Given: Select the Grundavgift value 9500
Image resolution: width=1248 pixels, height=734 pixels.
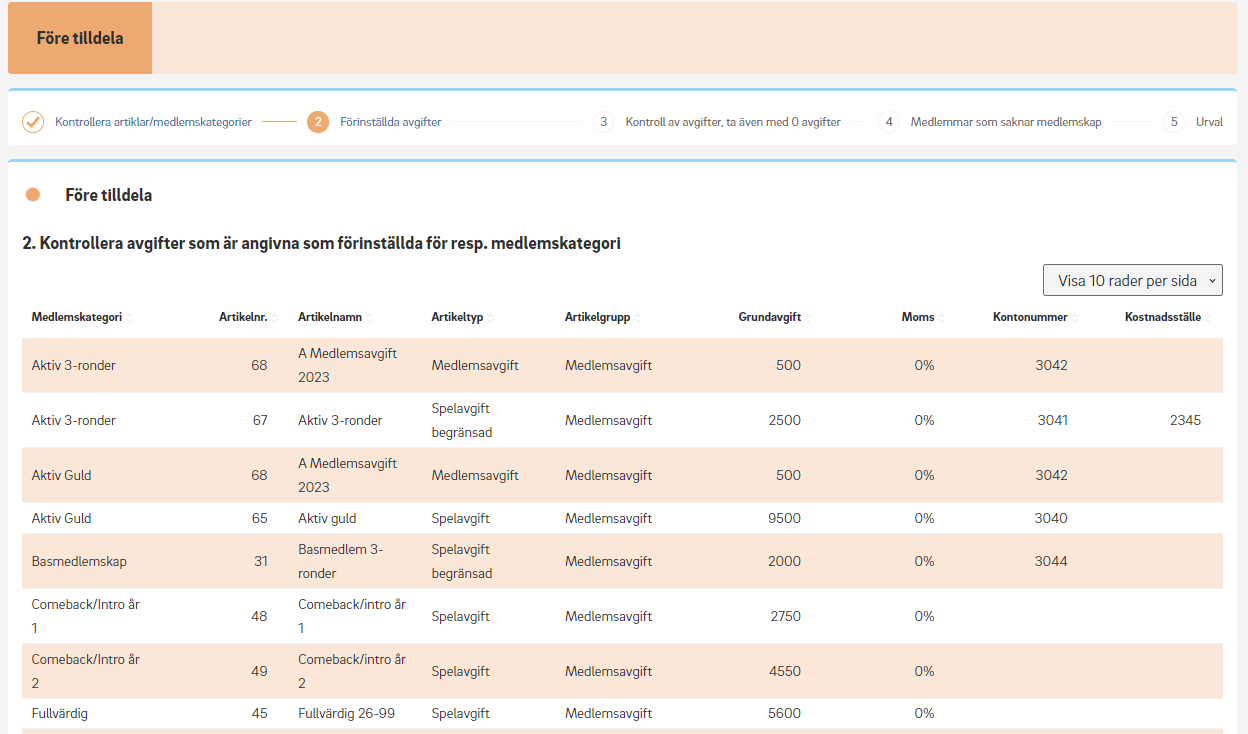Looking at the screenshot, I should click(785, 519).
